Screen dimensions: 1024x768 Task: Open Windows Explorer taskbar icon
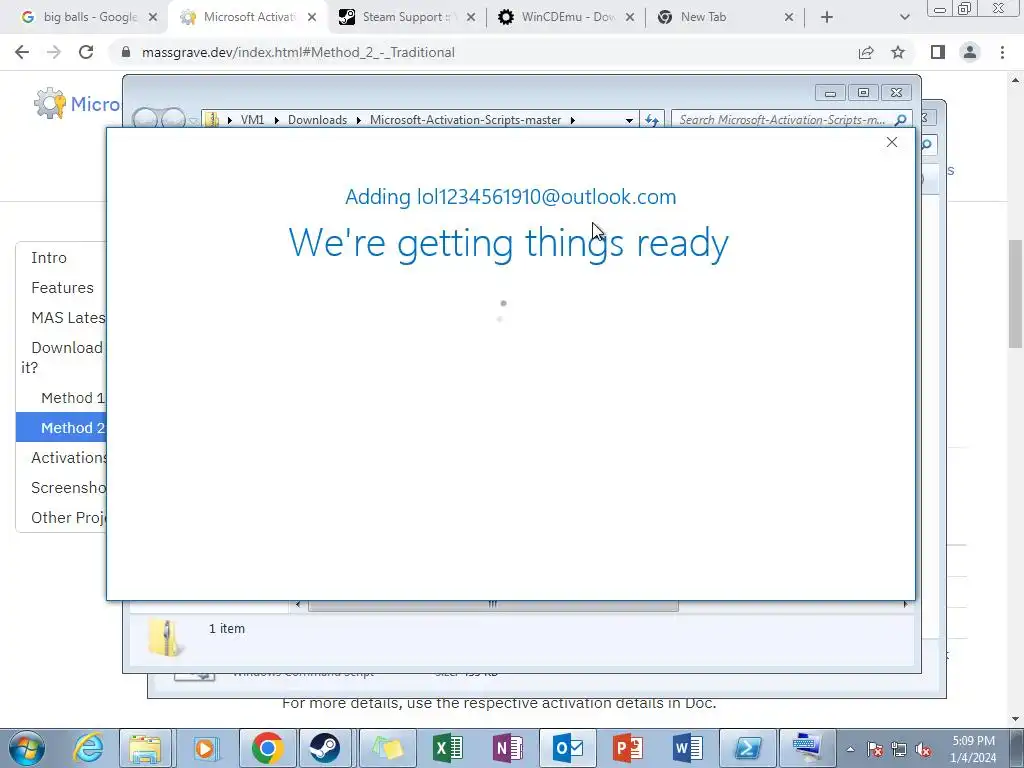point(145,748)
